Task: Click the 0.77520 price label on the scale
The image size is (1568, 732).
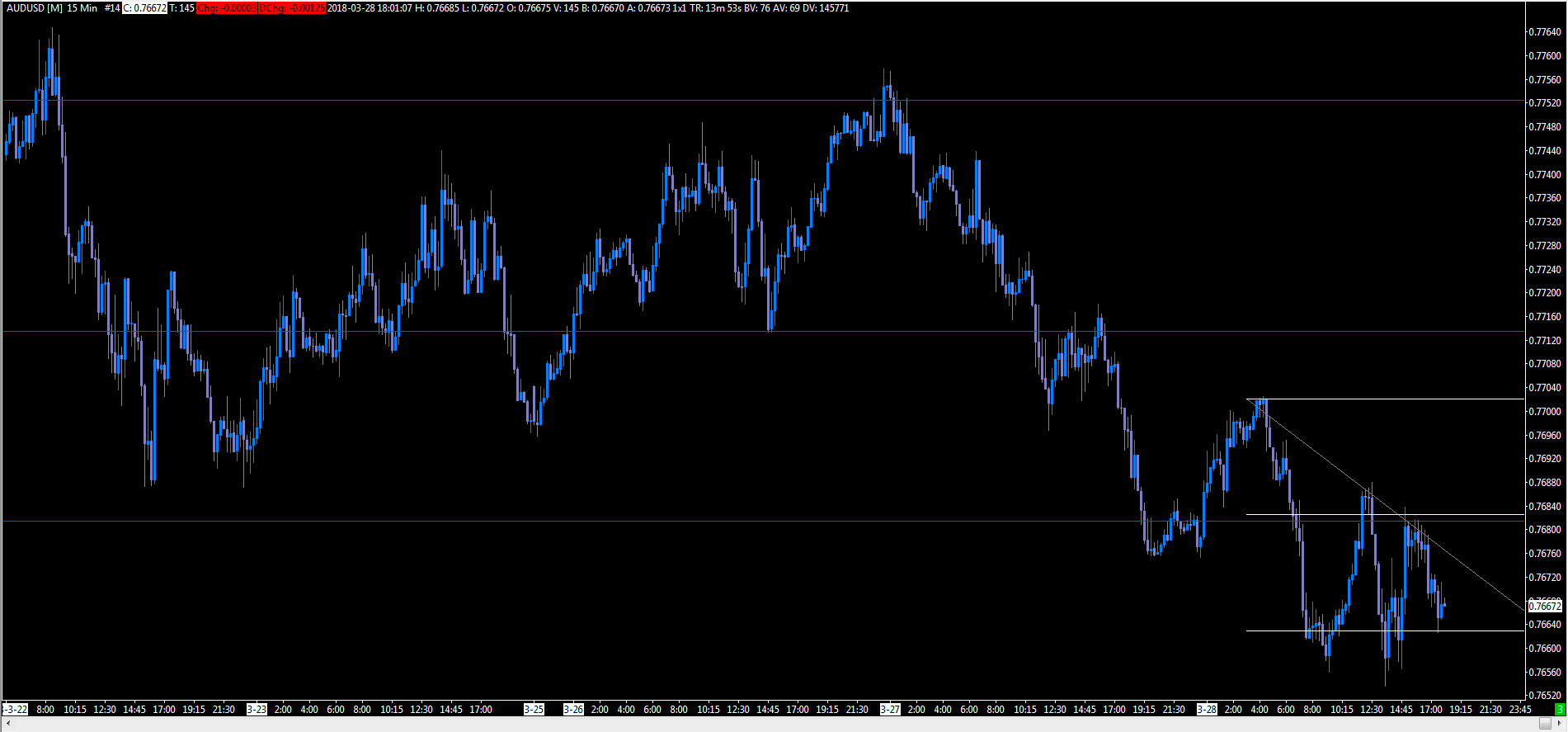Action: click(x=1545, y=103)
